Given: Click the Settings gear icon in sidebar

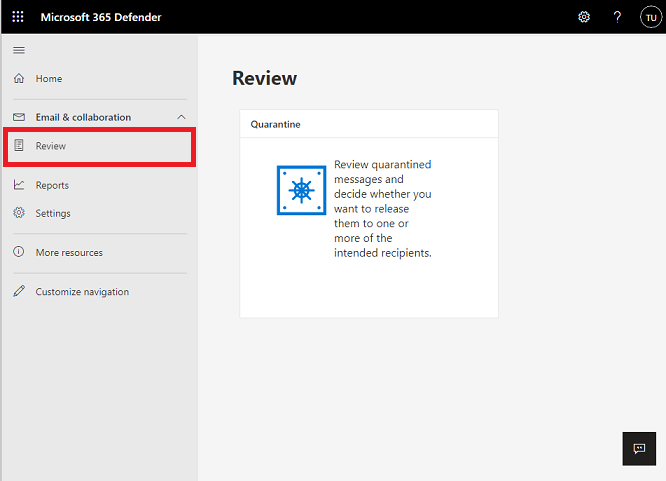Looking at the screenshot, I should 19,212.
